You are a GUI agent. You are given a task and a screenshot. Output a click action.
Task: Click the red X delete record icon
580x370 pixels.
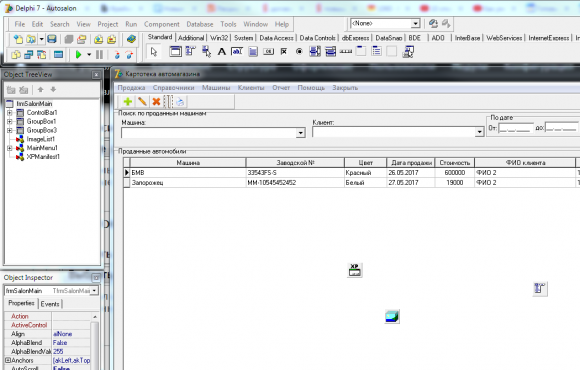pyautogui.click(x=156, y=101)
